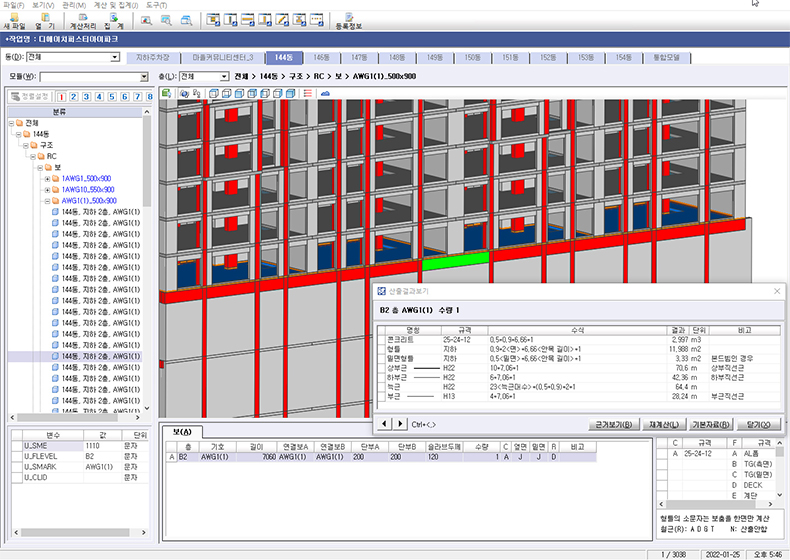The height and width of the screenshot is (560, 790).
Task: Click the 재계산(L) button
Action: [664, 424]
